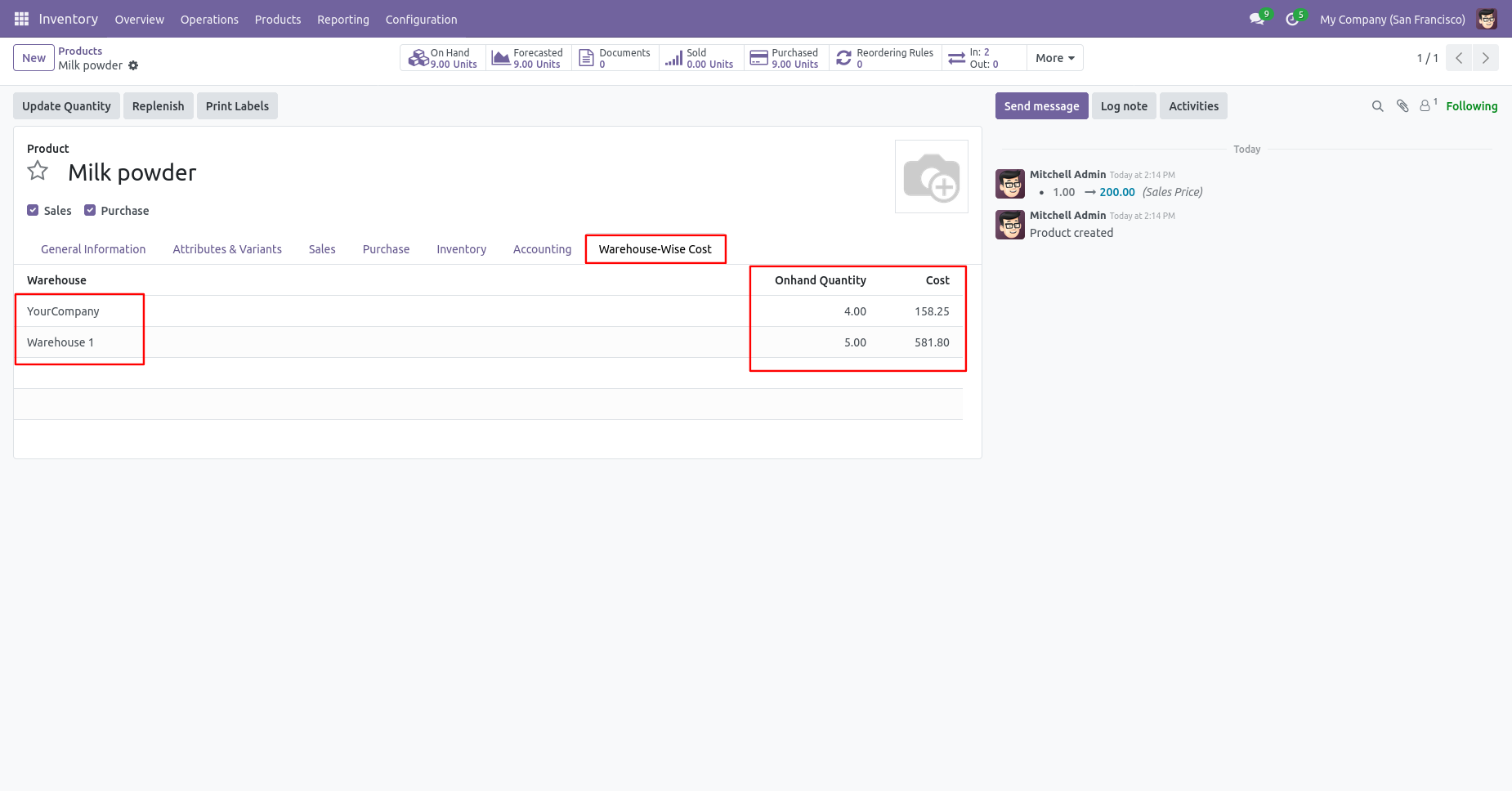
Task: Click the New button
Action: [34, 58]
